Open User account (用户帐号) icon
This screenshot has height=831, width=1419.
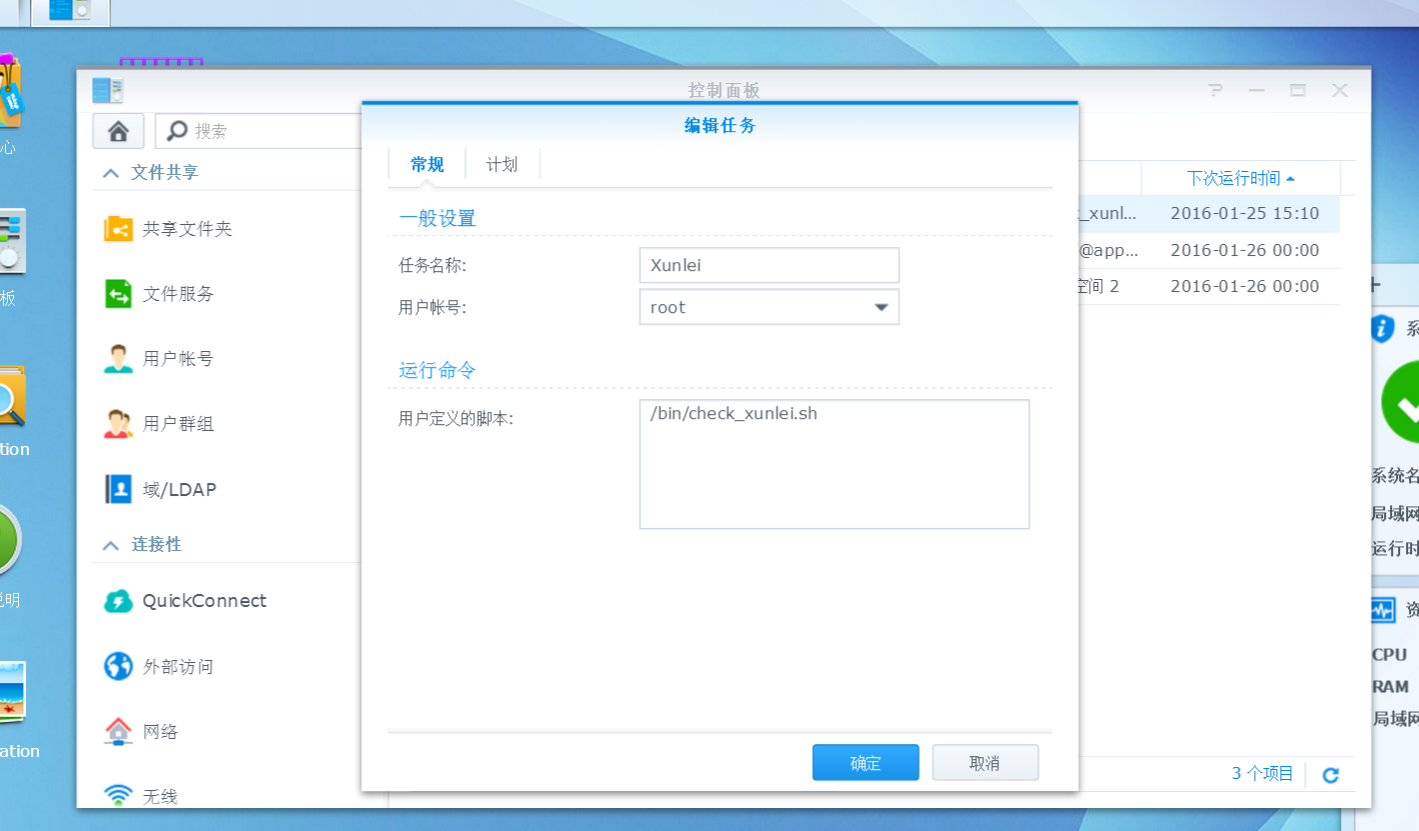(118, 359)
